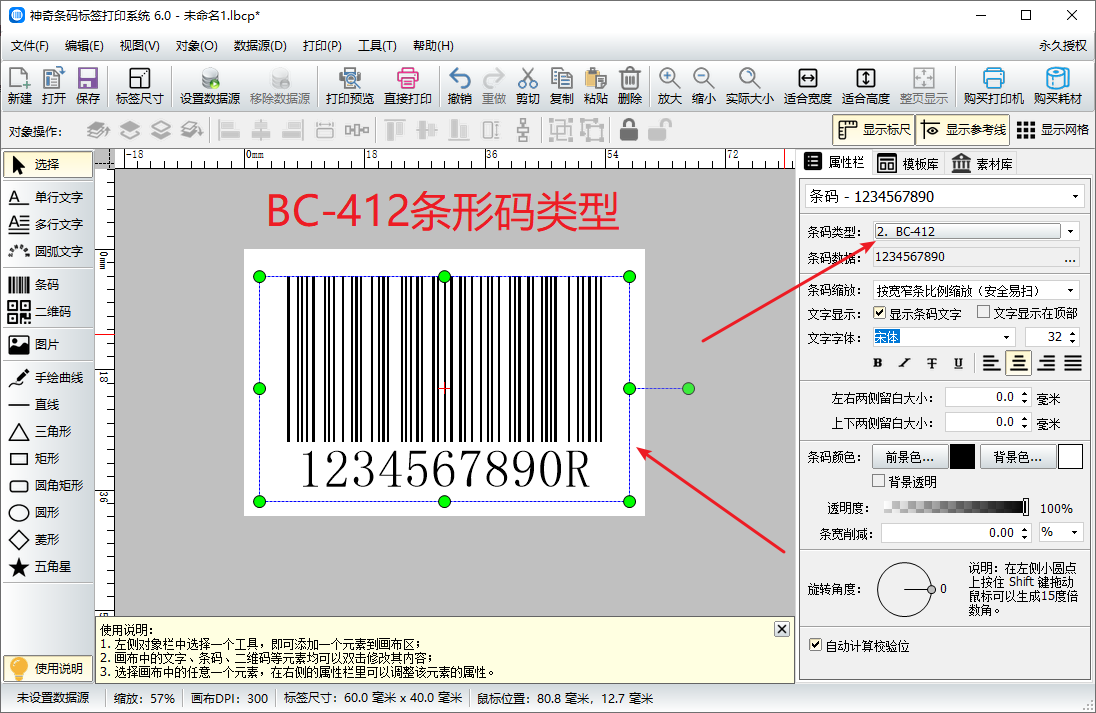Toggle 显示标尺 ruler display
The width and height of the screenshot is (1096, 713).
874,129
